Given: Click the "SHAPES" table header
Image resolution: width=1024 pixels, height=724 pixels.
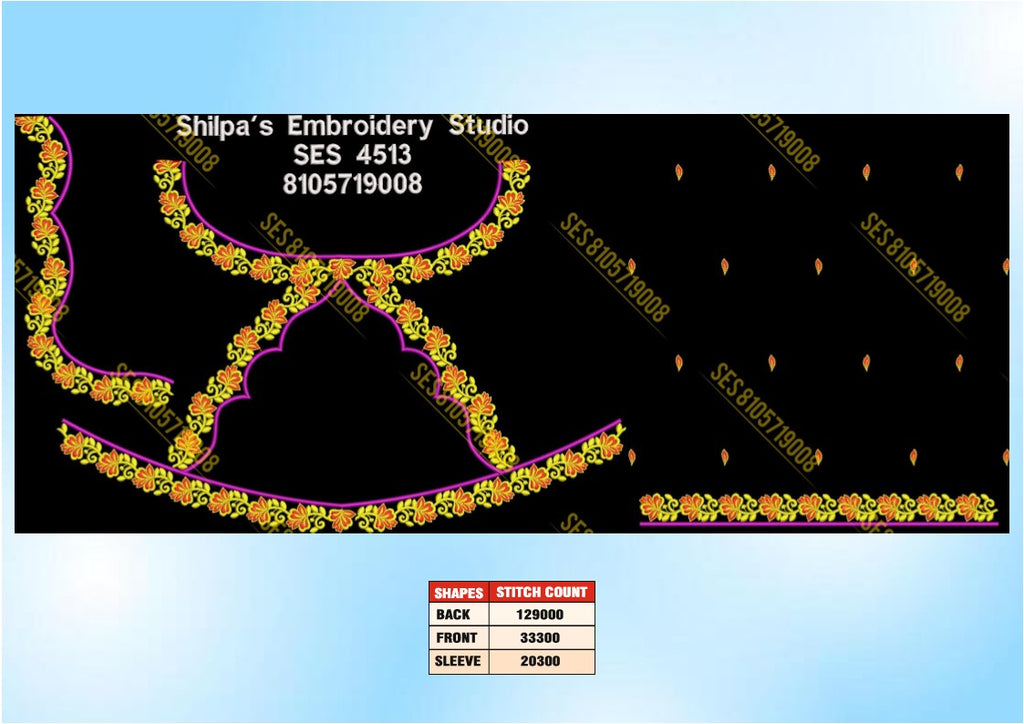Looking at the screenshot, I should click(x=458, y=592).
